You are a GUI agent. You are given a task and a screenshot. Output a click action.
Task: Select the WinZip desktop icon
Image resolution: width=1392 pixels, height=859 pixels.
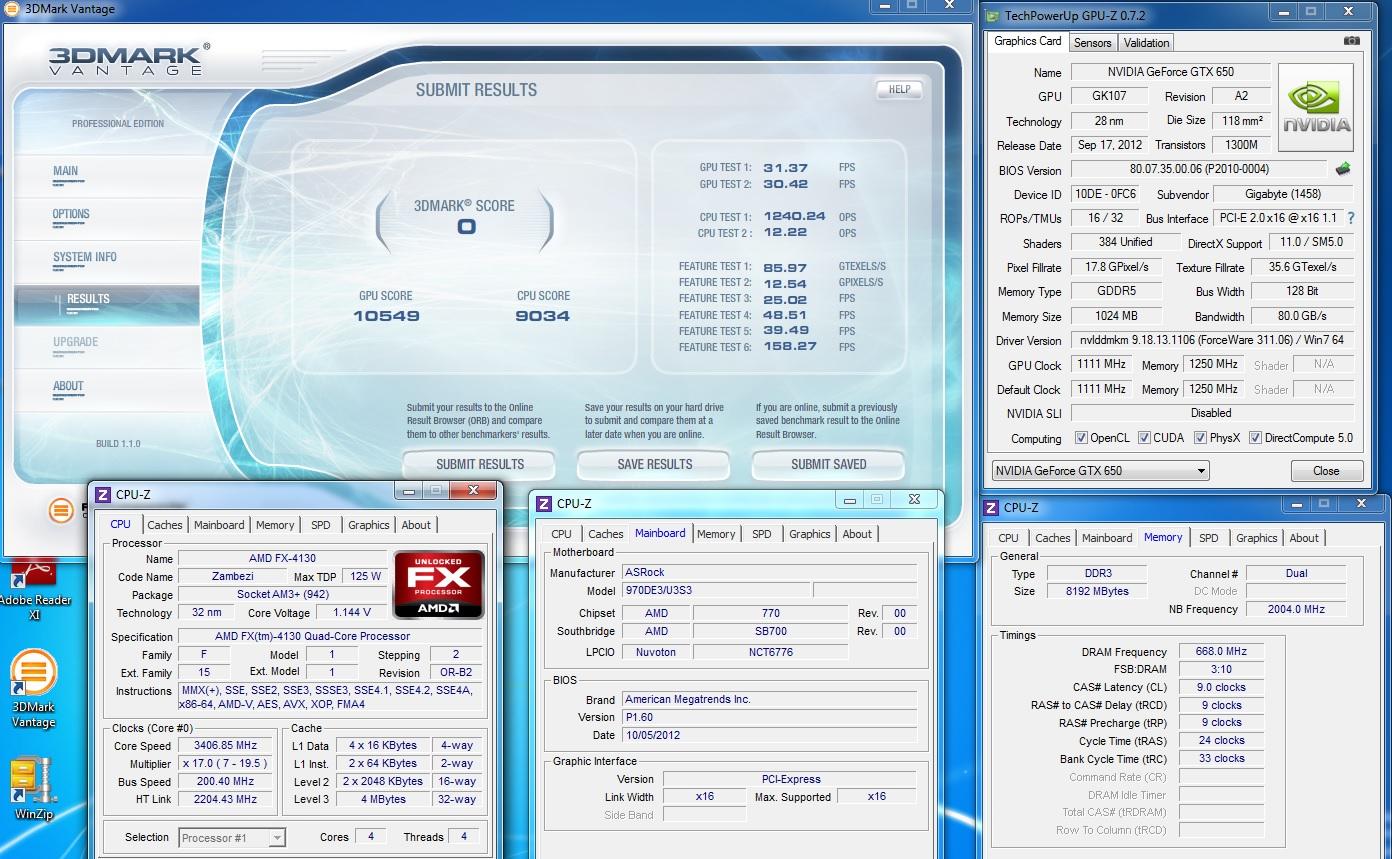tap(34, 790)
